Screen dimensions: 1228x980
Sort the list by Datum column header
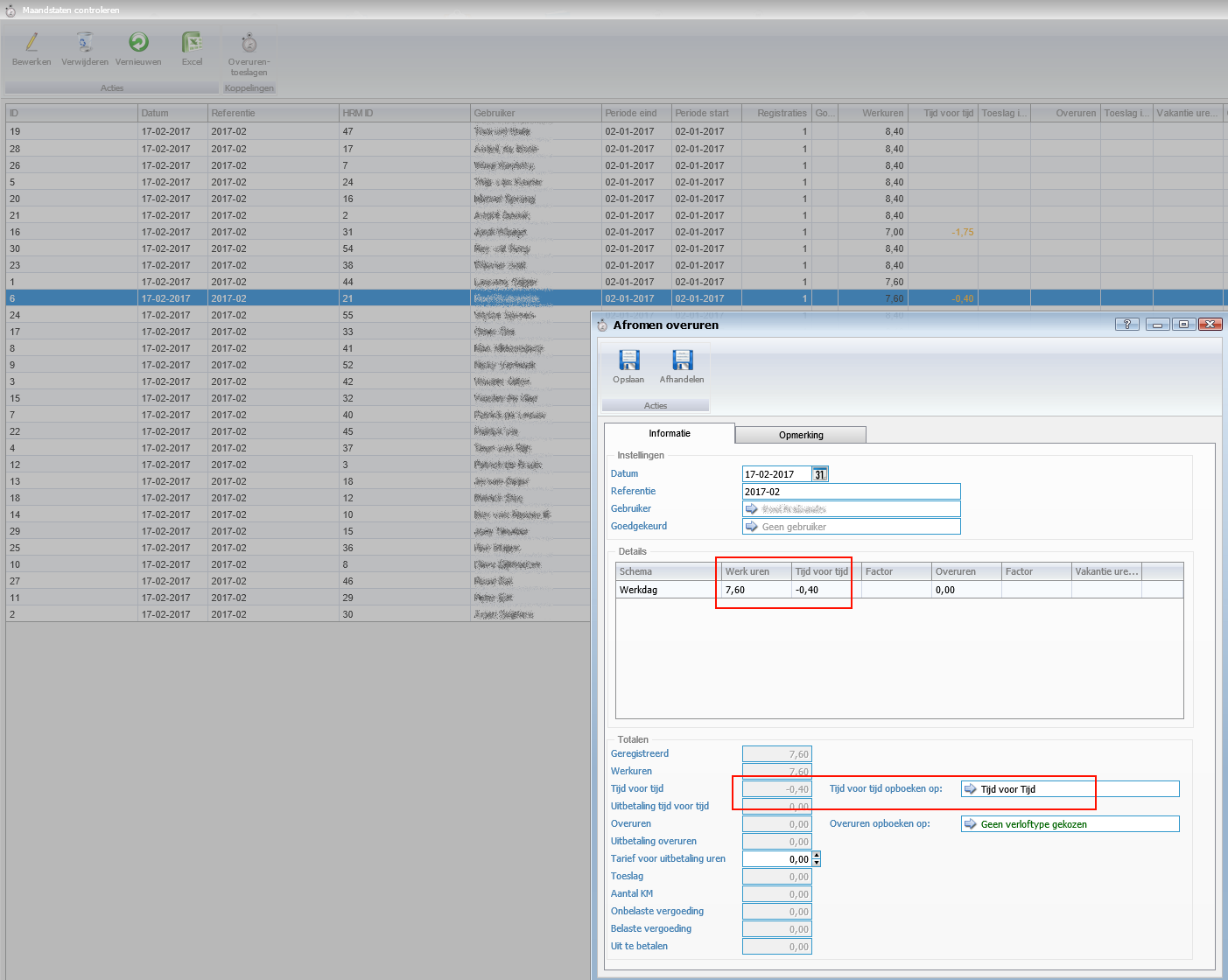click(172, 113)
